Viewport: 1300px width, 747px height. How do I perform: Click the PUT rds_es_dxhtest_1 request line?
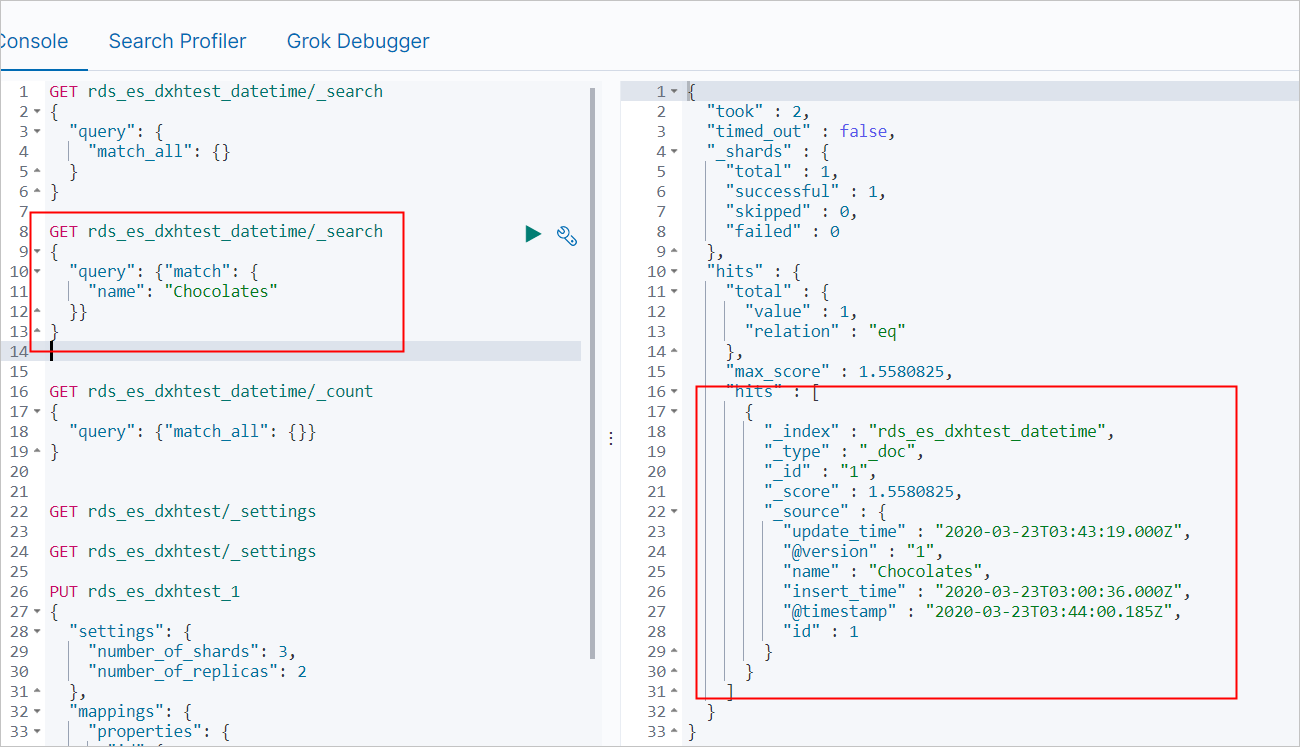tap(145, 591)
